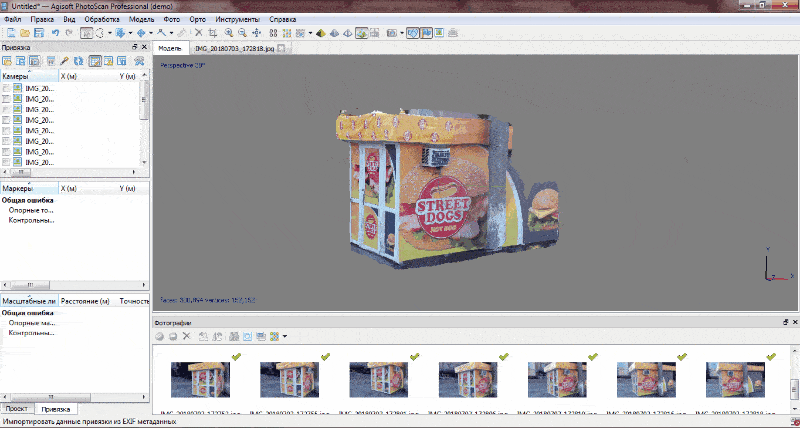Open reference Settings tools icon

(139, 61)
